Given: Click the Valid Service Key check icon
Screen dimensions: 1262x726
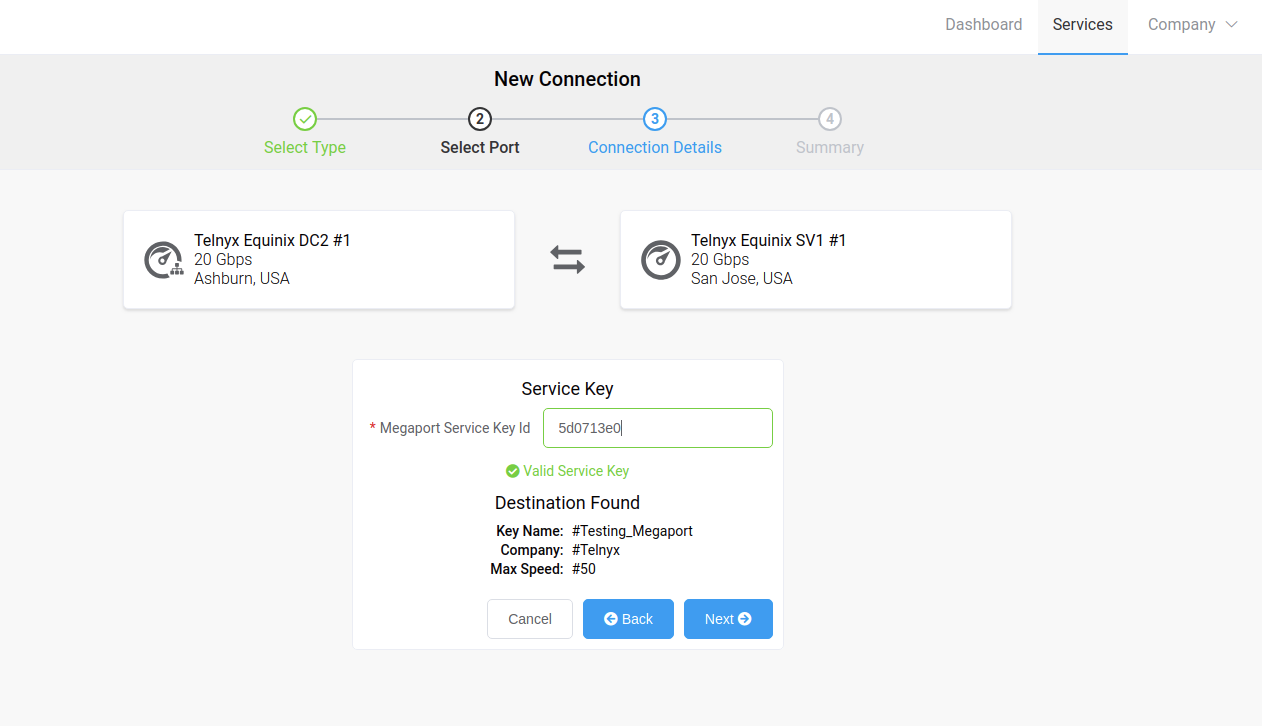Looking at the screenshot, I should tap(513, 471).
